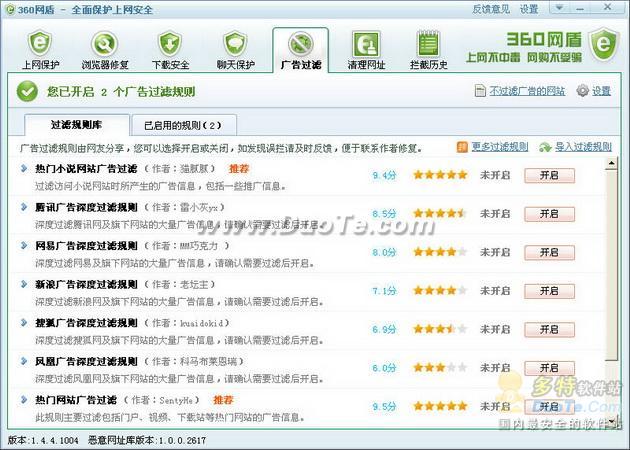Click the 8.5分 score text
Image resolution: width=630 pixels, height=450 pixels.
tap(384, 214)
